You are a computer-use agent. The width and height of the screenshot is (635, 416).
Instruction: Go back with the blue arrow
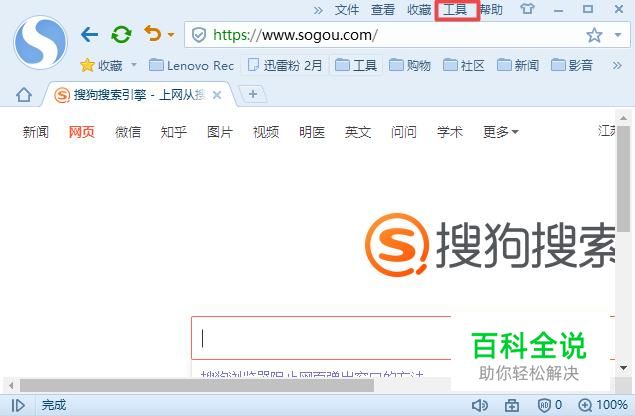click(89, 34)
